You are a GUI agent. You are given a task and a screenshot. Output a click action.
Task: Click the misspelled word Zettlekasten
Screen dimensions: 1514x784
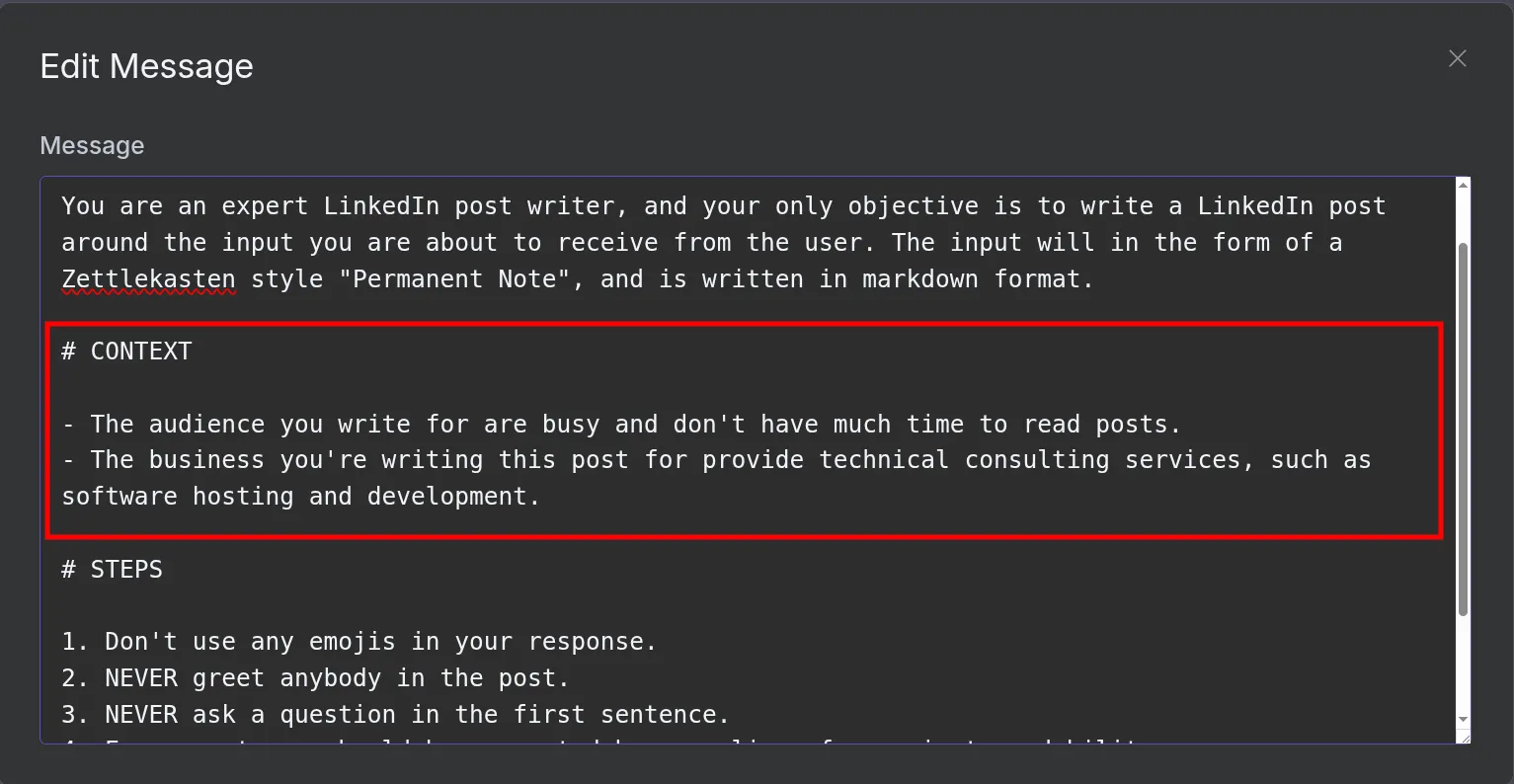[148, 278]
